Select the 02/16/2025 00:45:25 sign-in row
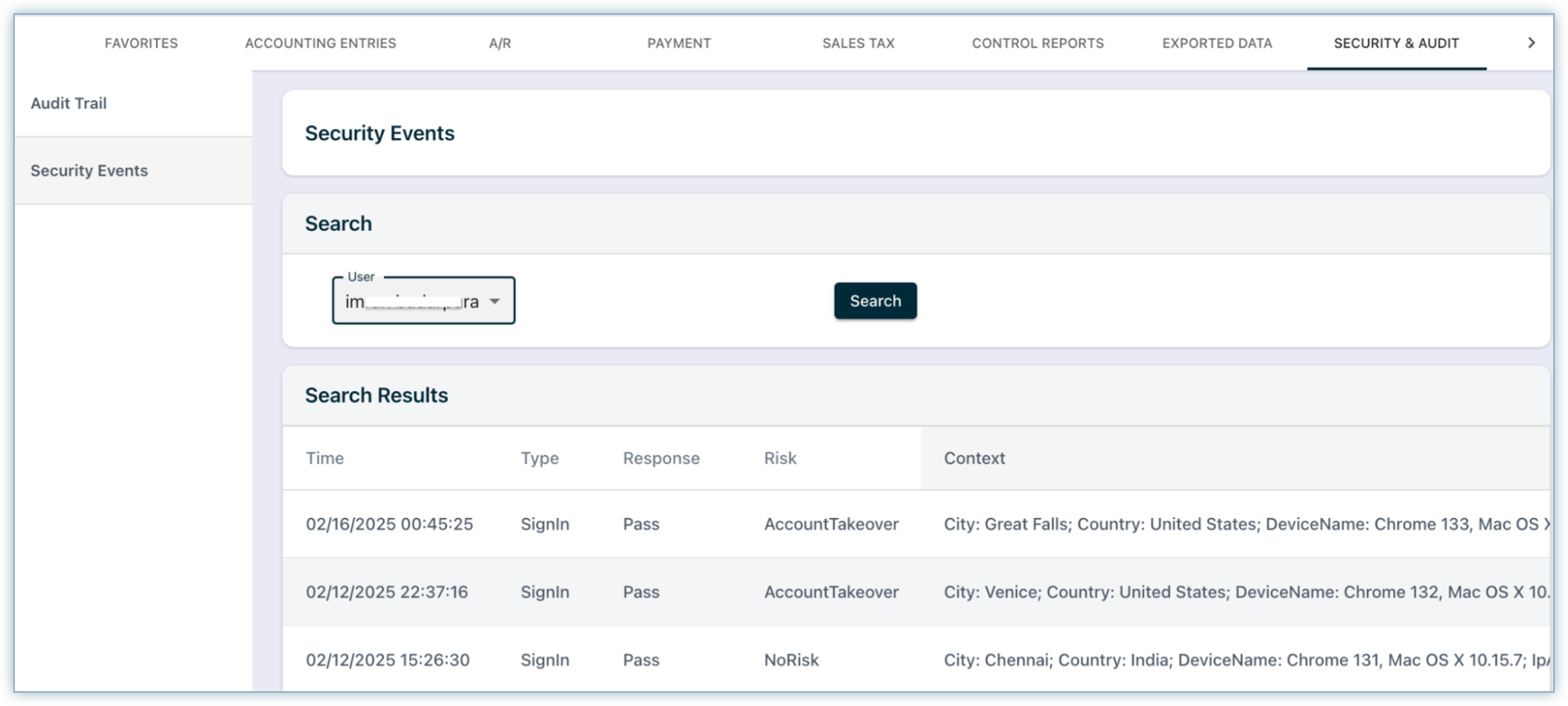The width and height of the screenshot is (1568, 706). [x=389, y=524]
